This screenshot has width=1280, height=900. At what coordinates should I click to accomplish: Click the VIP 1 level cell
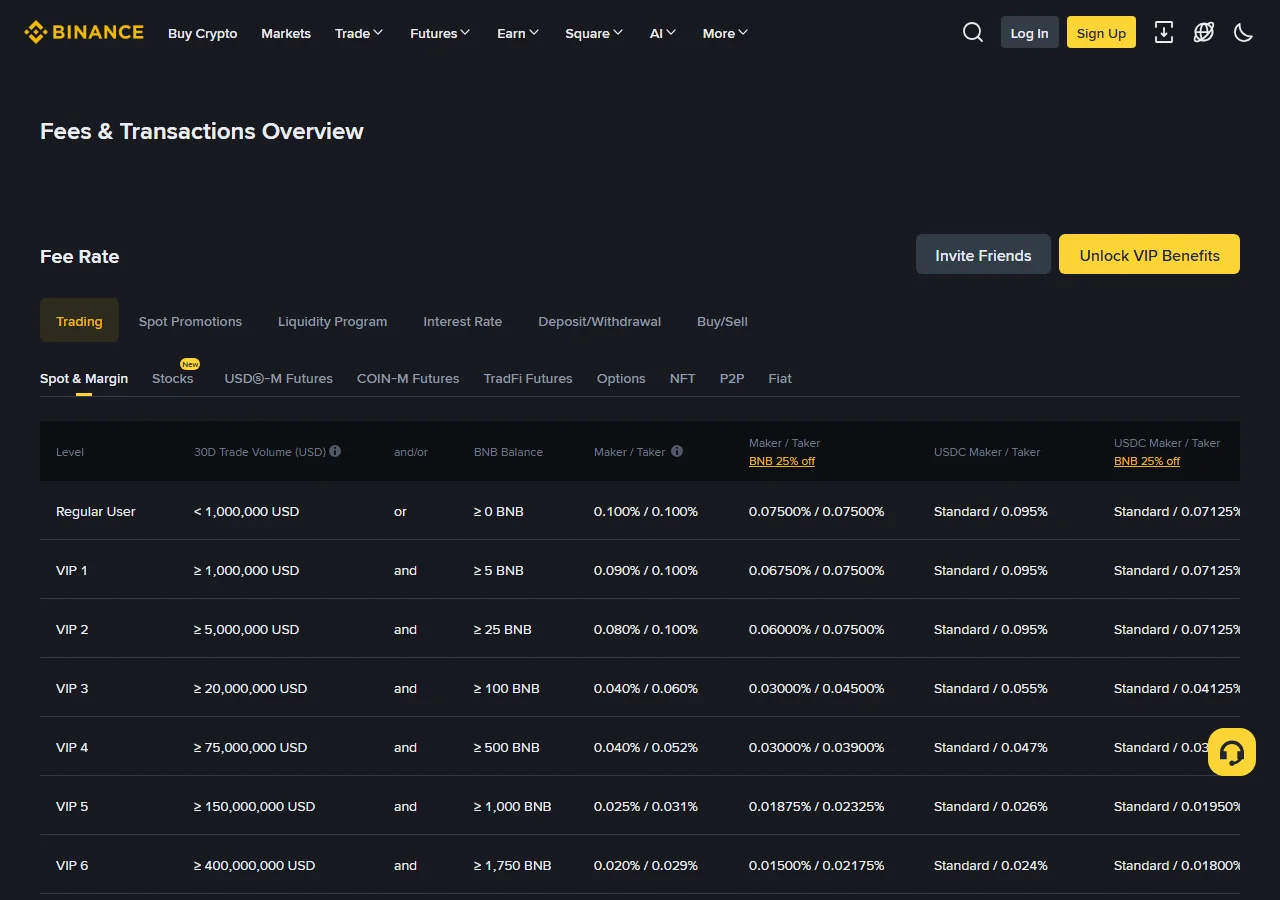72,570
